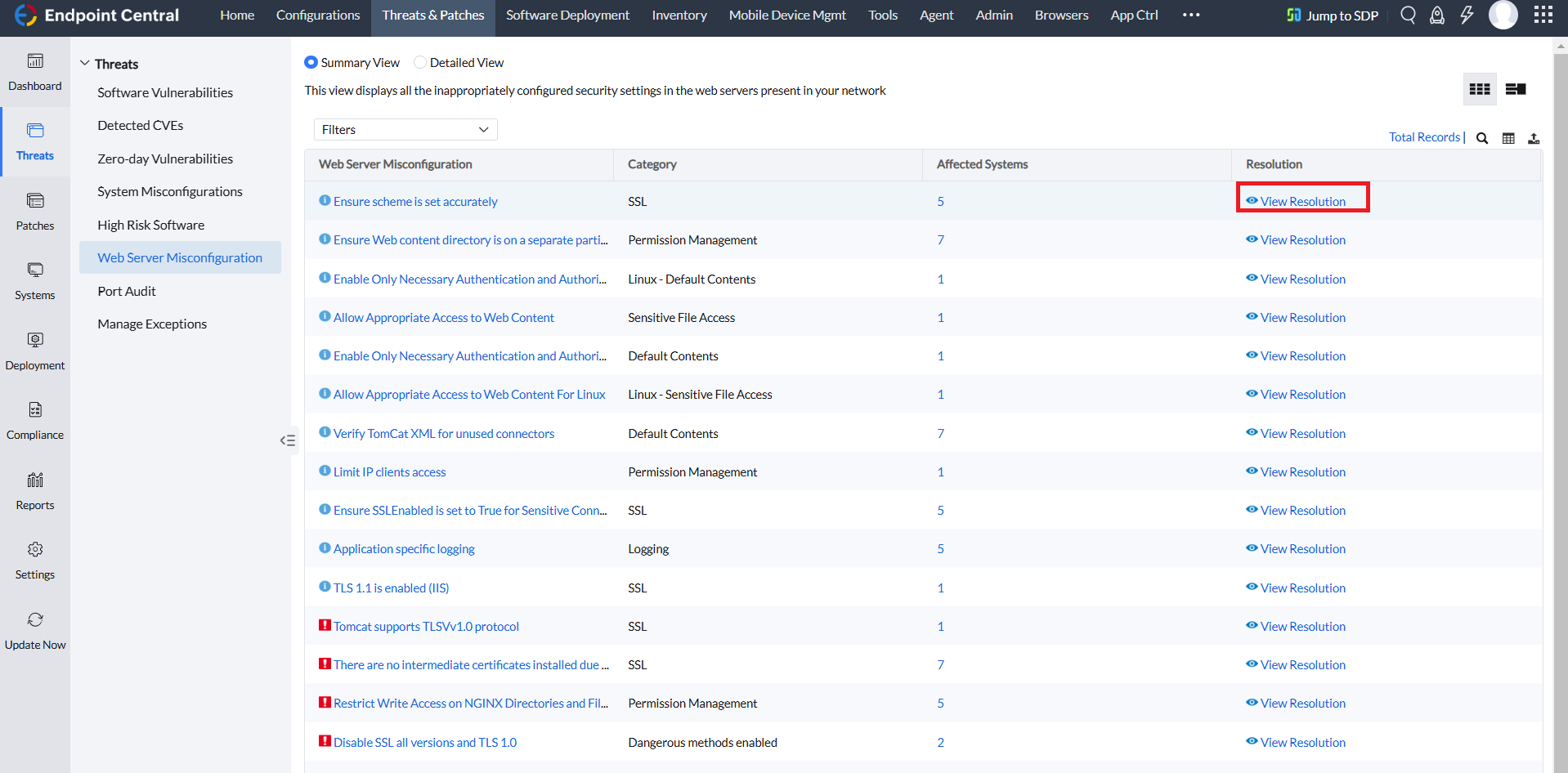Click the notifications bell icon

1436,16
